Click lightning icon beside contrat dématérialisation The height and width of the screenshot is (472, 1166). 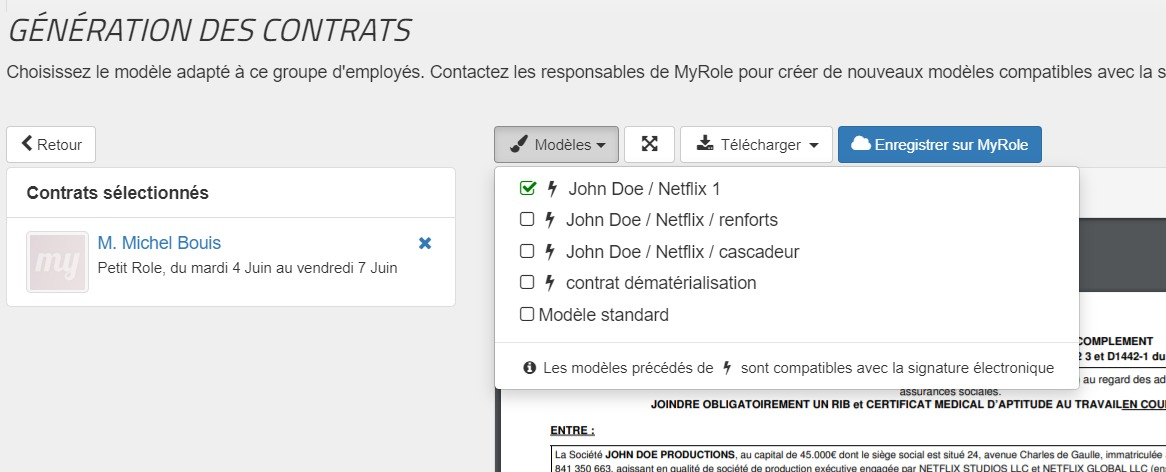pyautogui.click(x=550, y=282)
